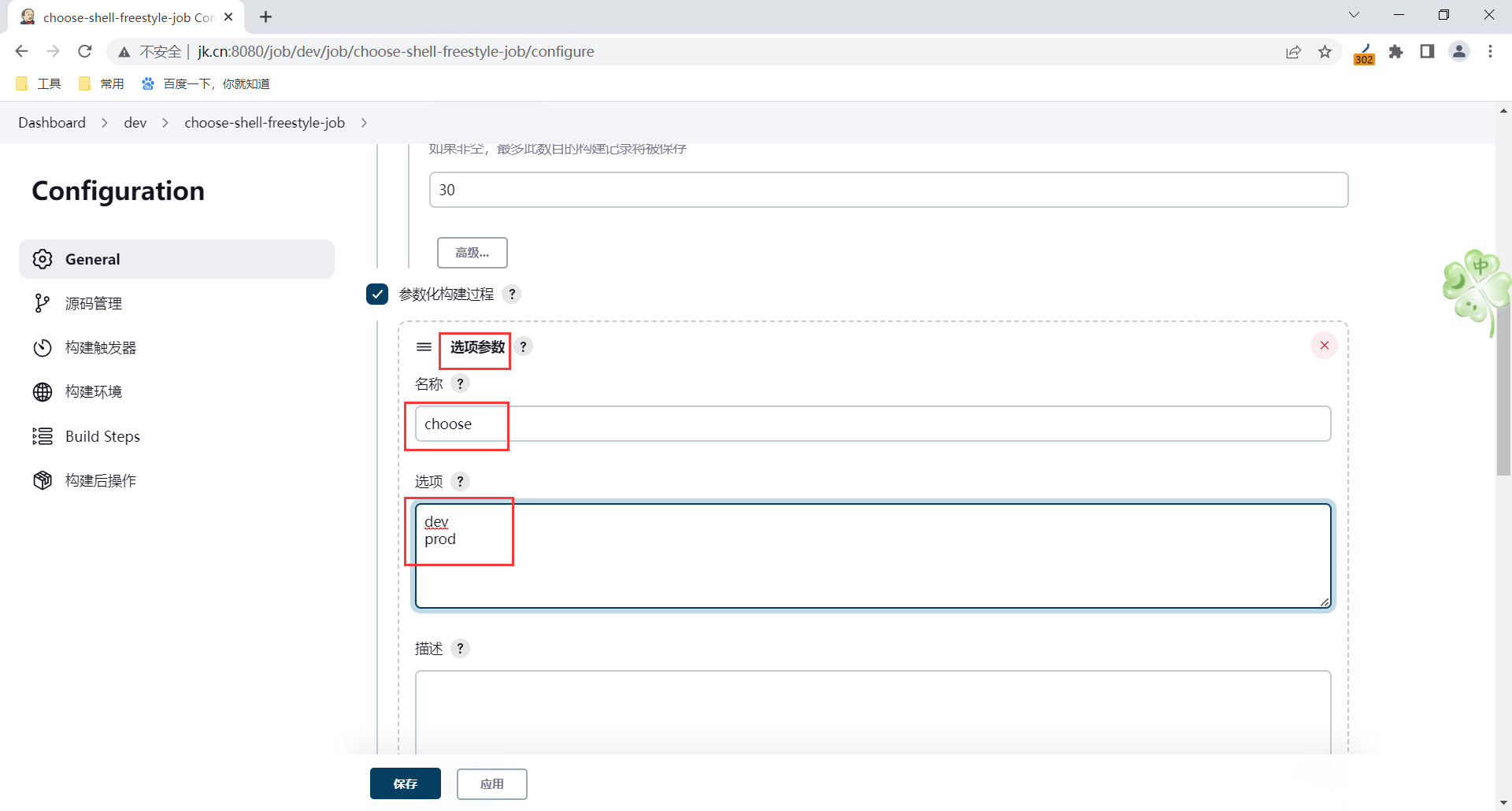The height and width of the screenshot is (811, 1512).
Task: Go to Dashboard breadcrumb
Action: tap(52, 123)
